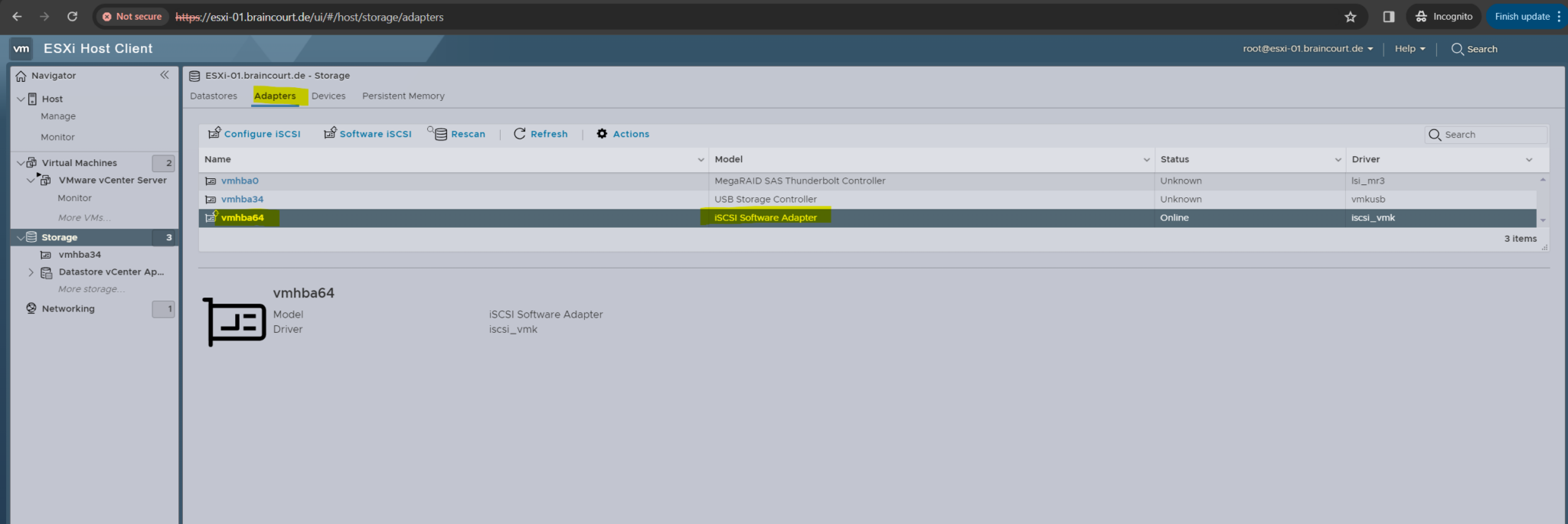Click the Storage icon in Navigator

click(x=31, y=237)
